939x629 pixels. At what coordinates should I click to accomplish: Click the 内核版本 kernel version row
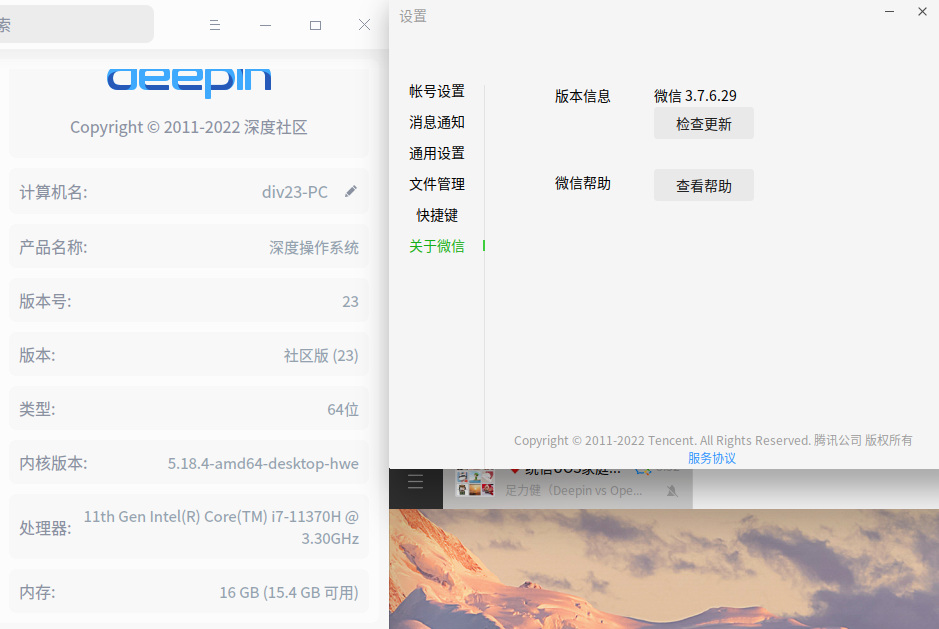(188, 463)
